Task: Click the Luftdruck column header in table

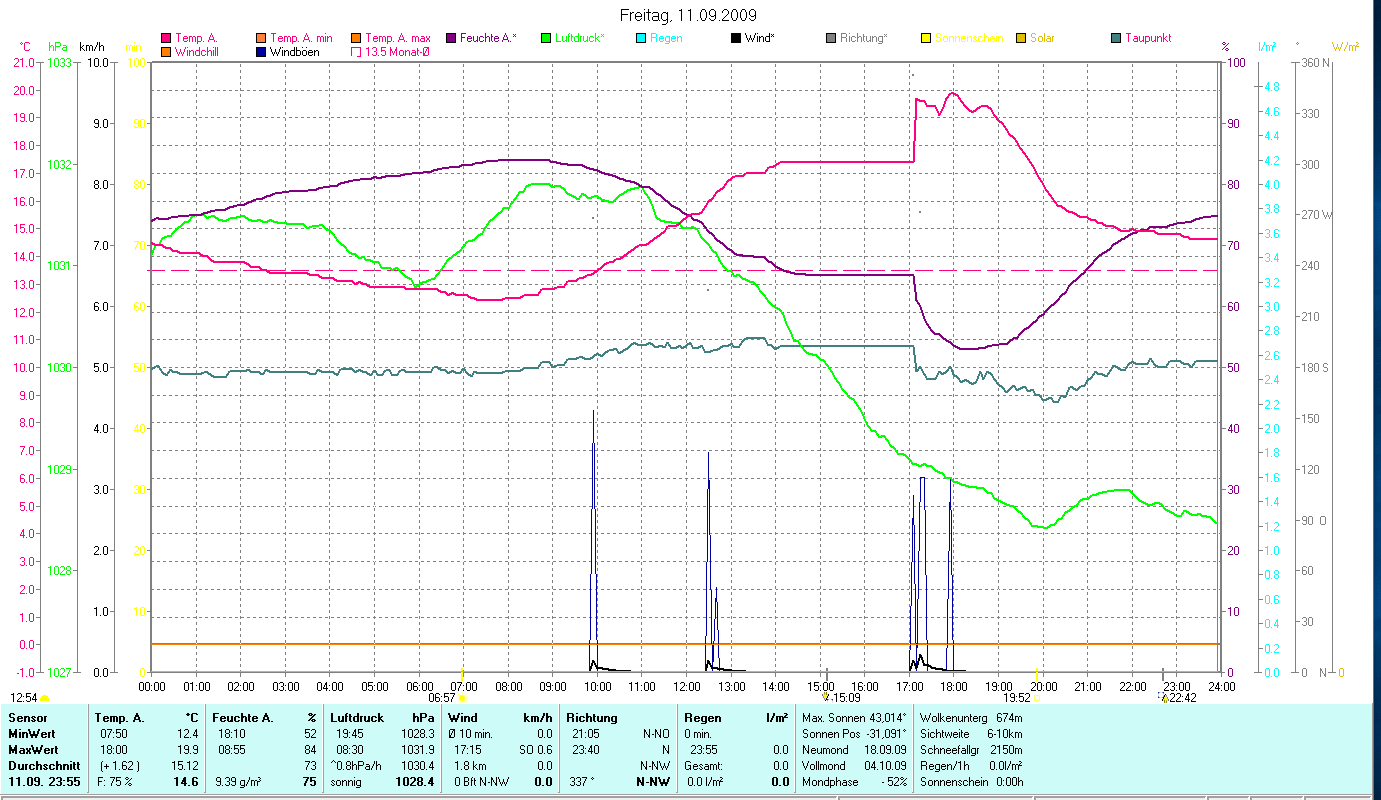Action: click(x=357, y=718)
